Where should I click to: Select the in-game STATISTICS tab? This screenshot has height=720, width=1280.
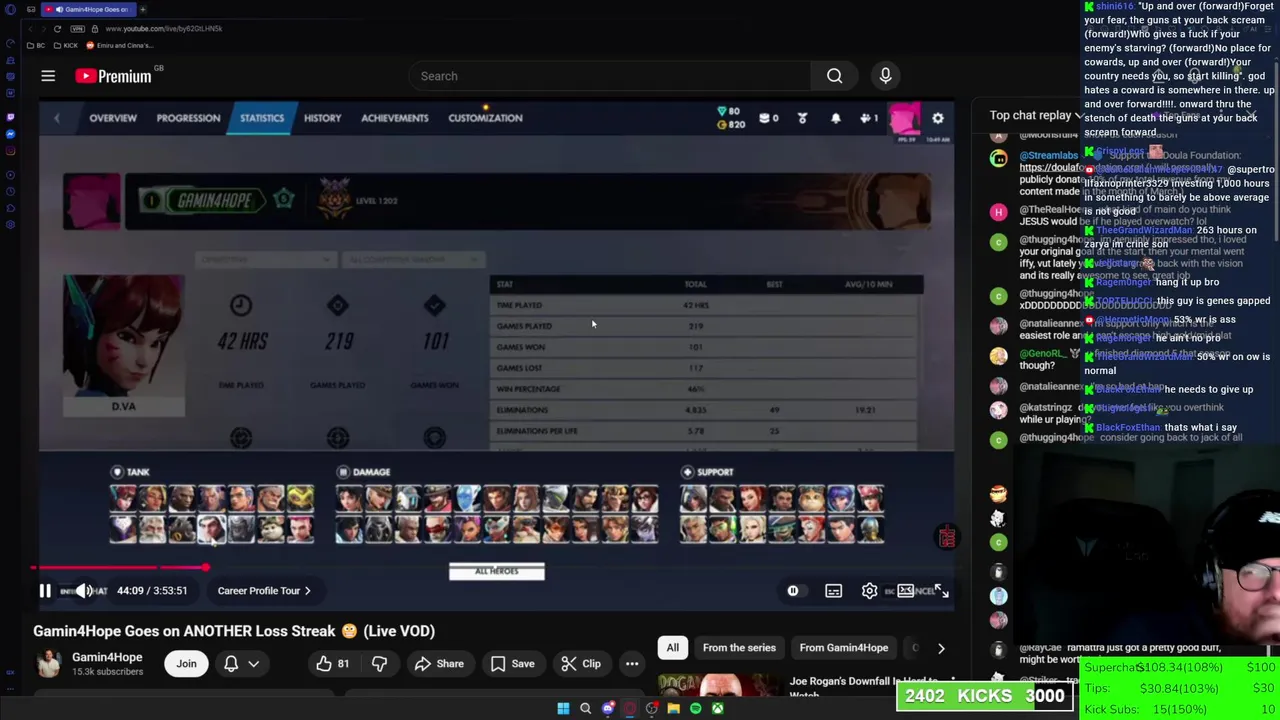(x=262, y=118)
